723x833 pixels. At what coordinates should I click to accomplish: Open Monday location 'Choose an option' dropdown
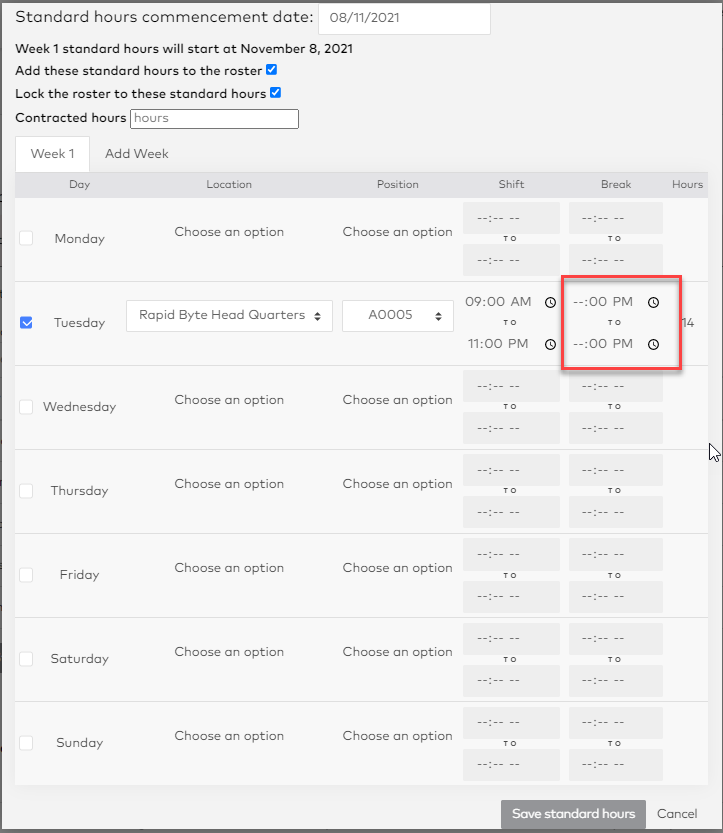coord(229,232)
